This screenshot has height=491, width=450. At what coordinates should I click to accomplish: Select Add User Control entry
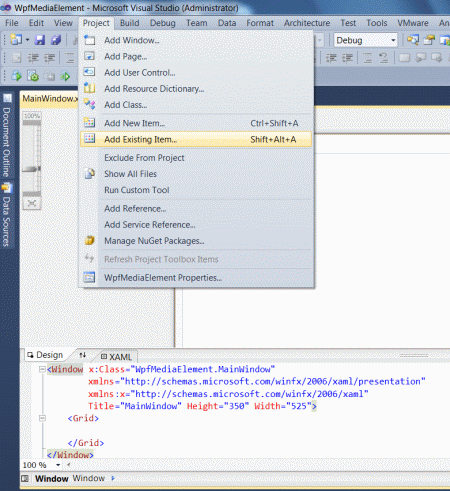[x=196, y=72]
